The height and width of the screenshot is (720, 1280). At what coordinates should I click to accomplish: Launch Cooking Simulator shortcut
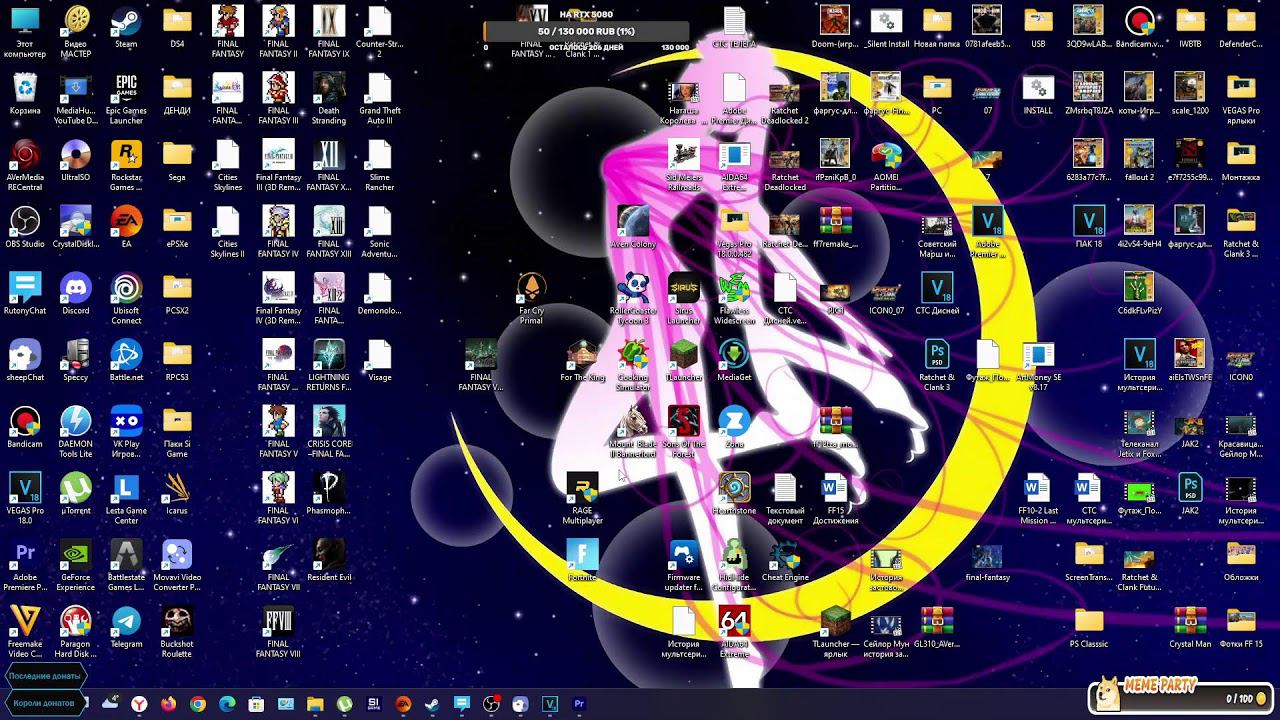point(633,365)
